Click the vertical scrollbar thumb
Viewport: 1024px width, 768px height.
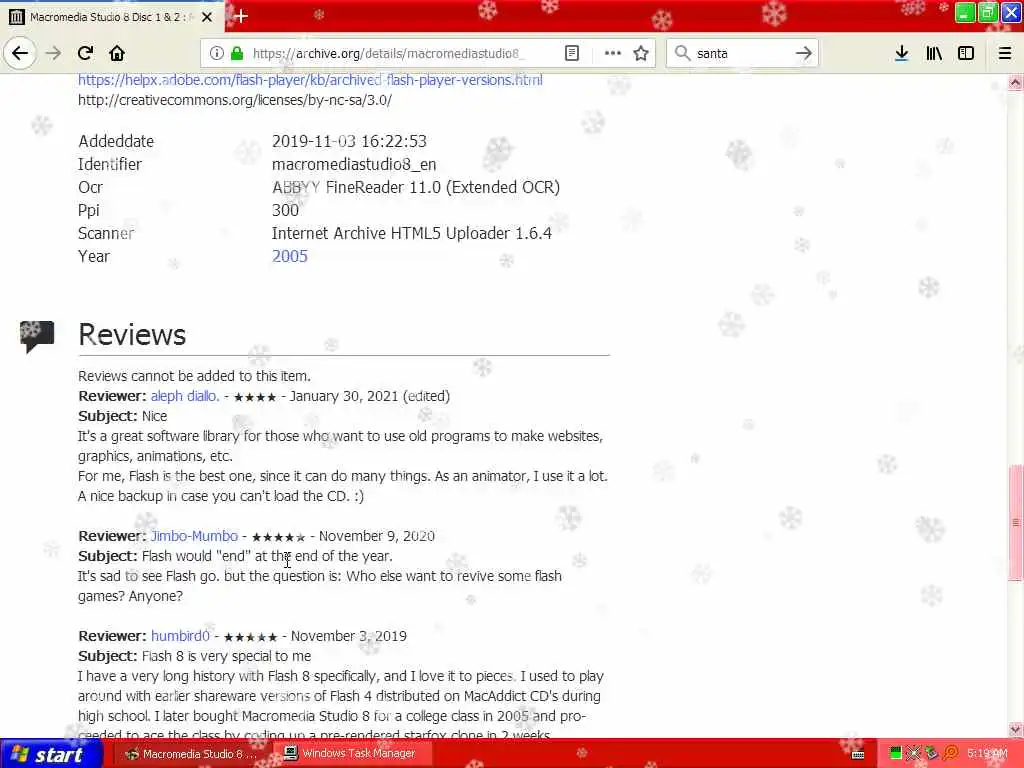(x=1016, y=522)
